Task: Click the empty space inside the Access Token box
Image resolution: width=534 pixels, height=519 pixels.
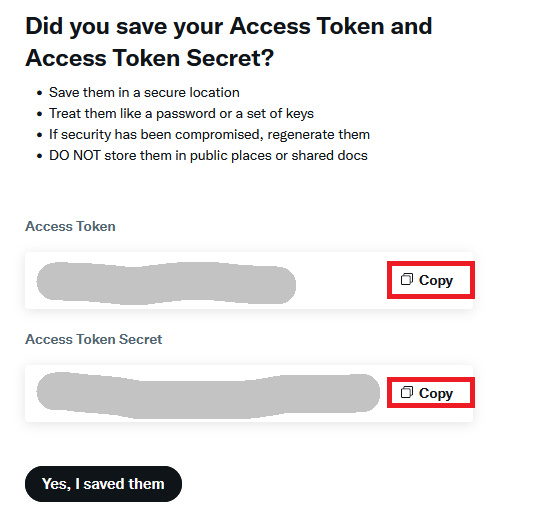Action: click(x=341, y=281)
